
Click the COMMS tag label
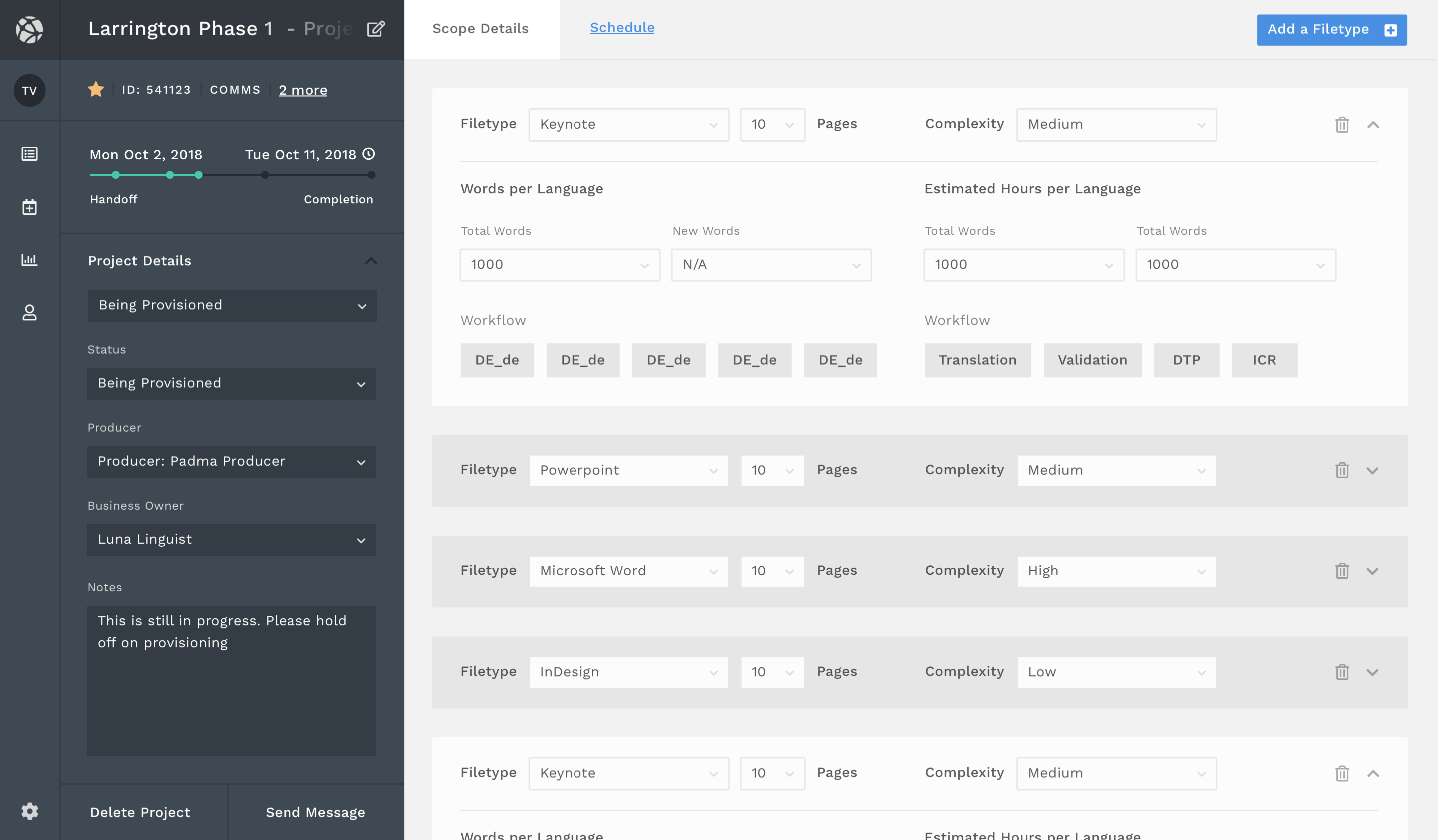coord(235,90)
